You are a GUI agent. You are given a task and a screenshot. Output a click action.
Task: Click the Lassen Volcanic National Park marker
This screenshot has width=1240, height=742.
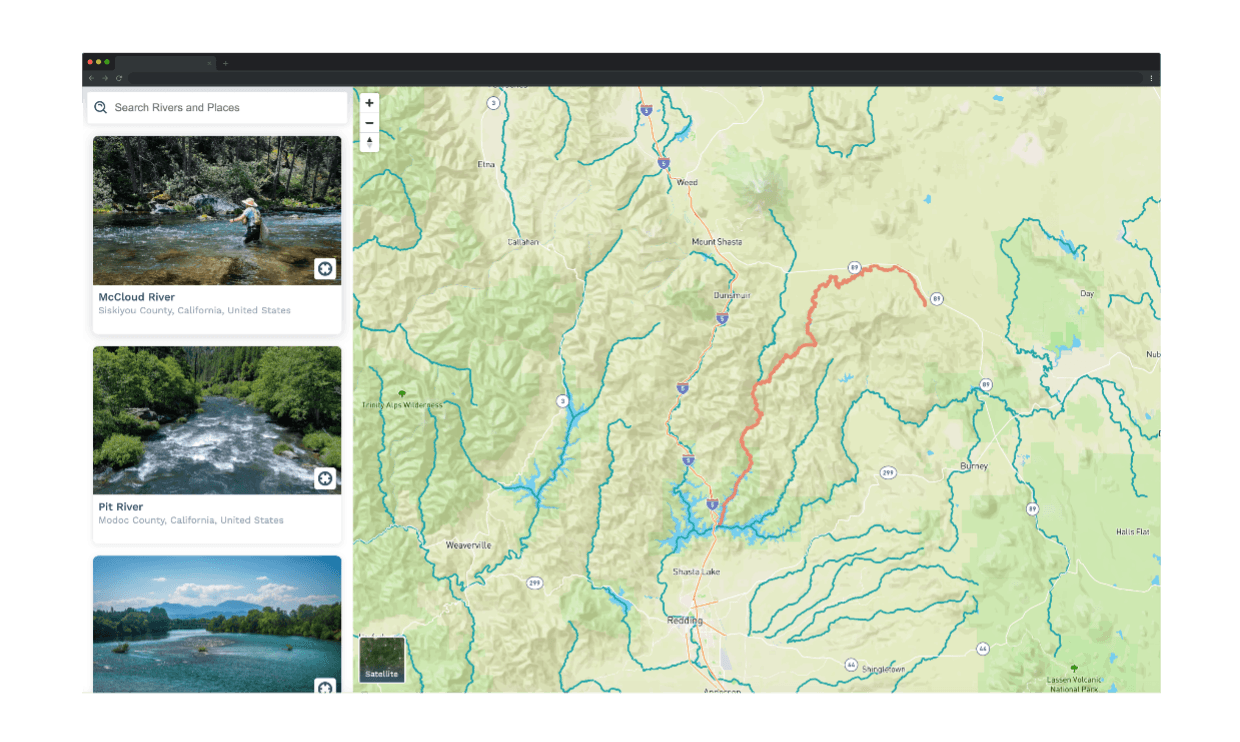point(1074,667)
